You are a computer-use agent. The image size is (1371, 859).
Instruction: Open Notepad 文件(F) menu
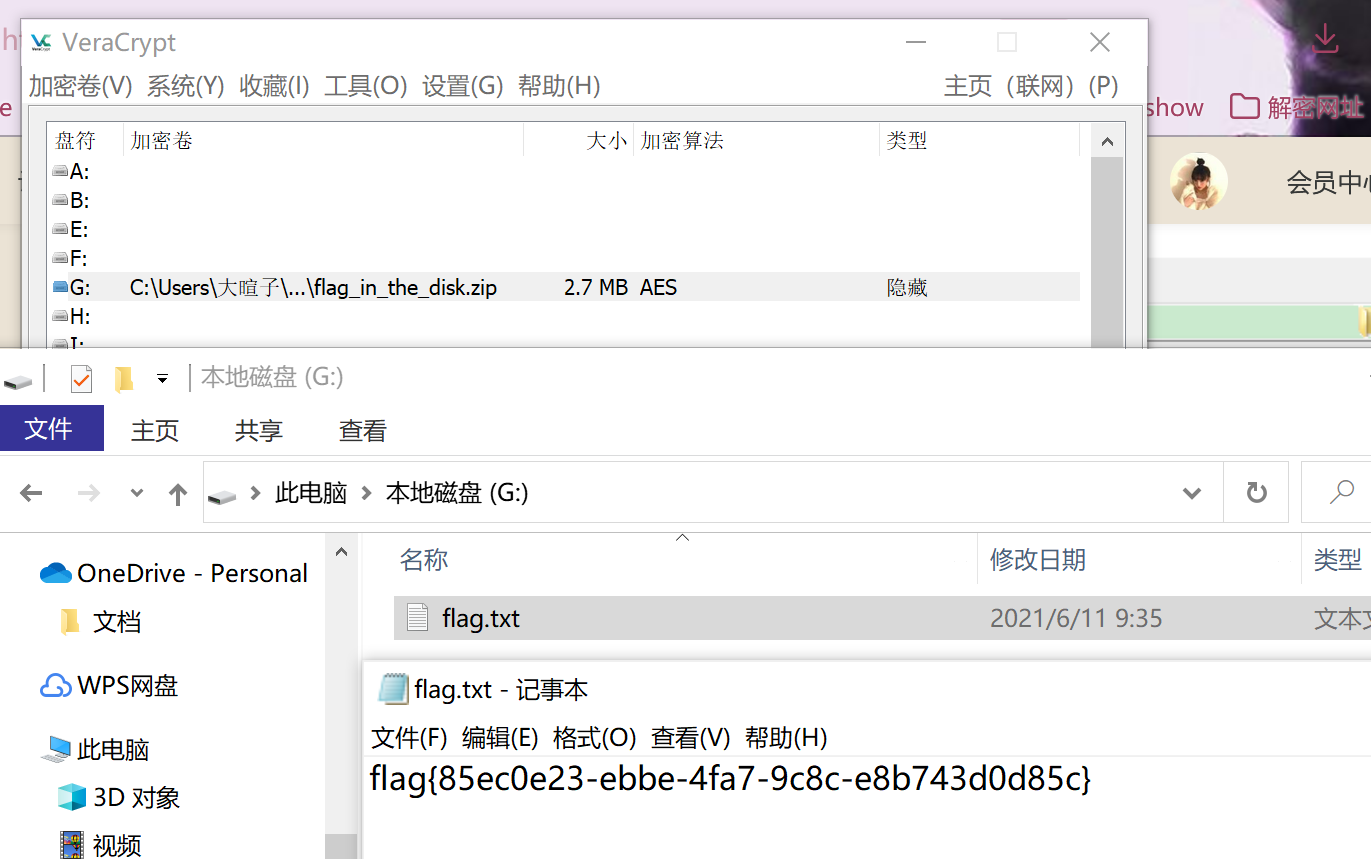point(409,738)
